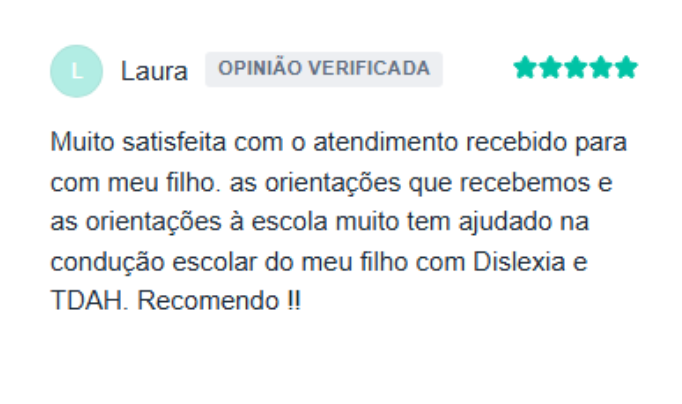Click the second rating star

550,67
